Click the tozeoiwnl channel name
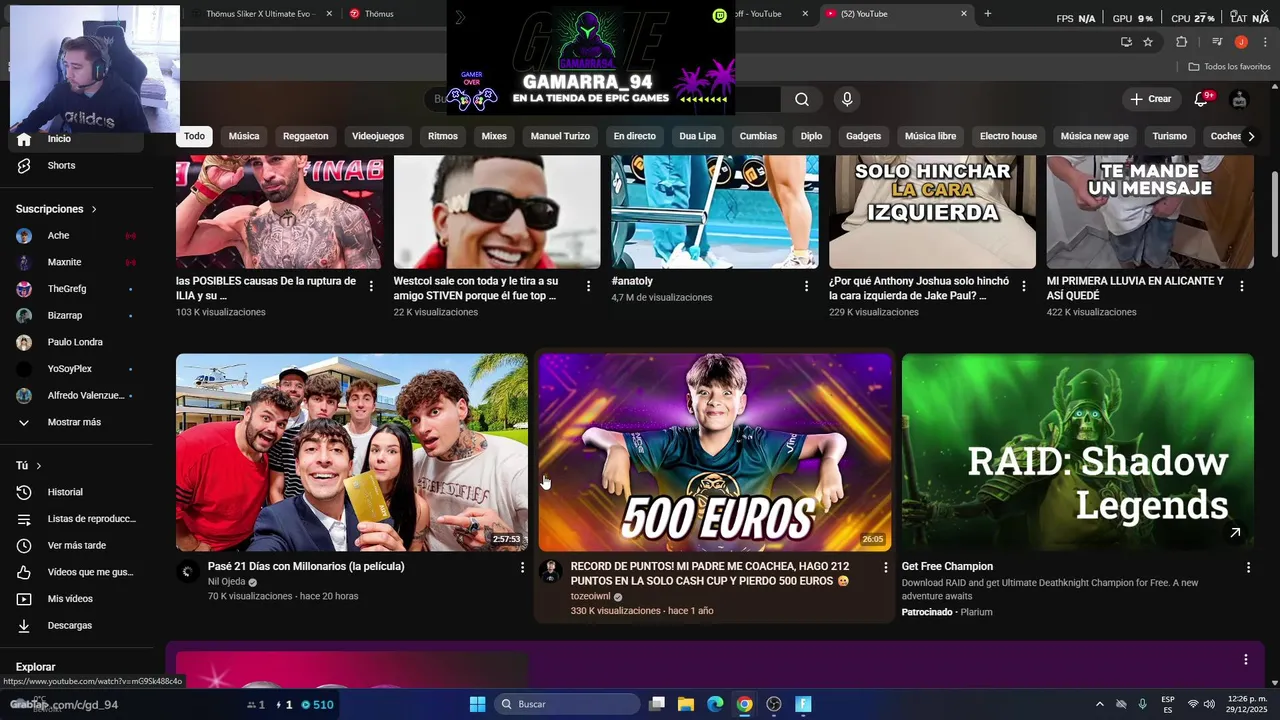1280x720 pixels. pos(590,596)
